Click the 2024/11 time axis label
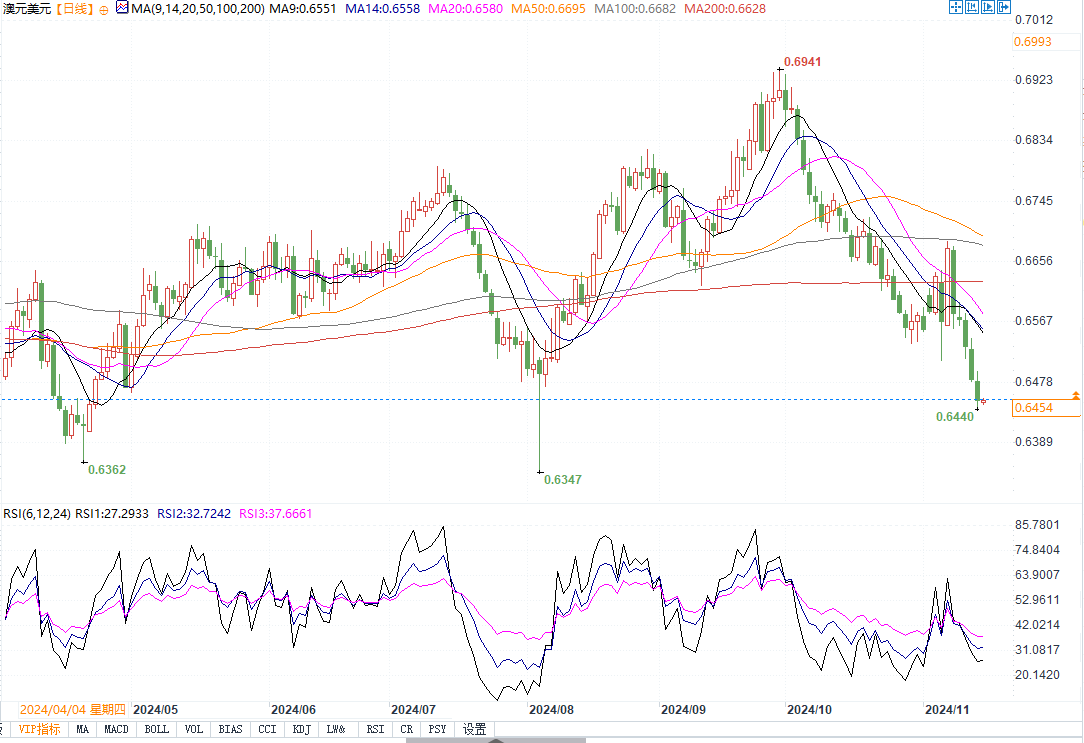 948,710
